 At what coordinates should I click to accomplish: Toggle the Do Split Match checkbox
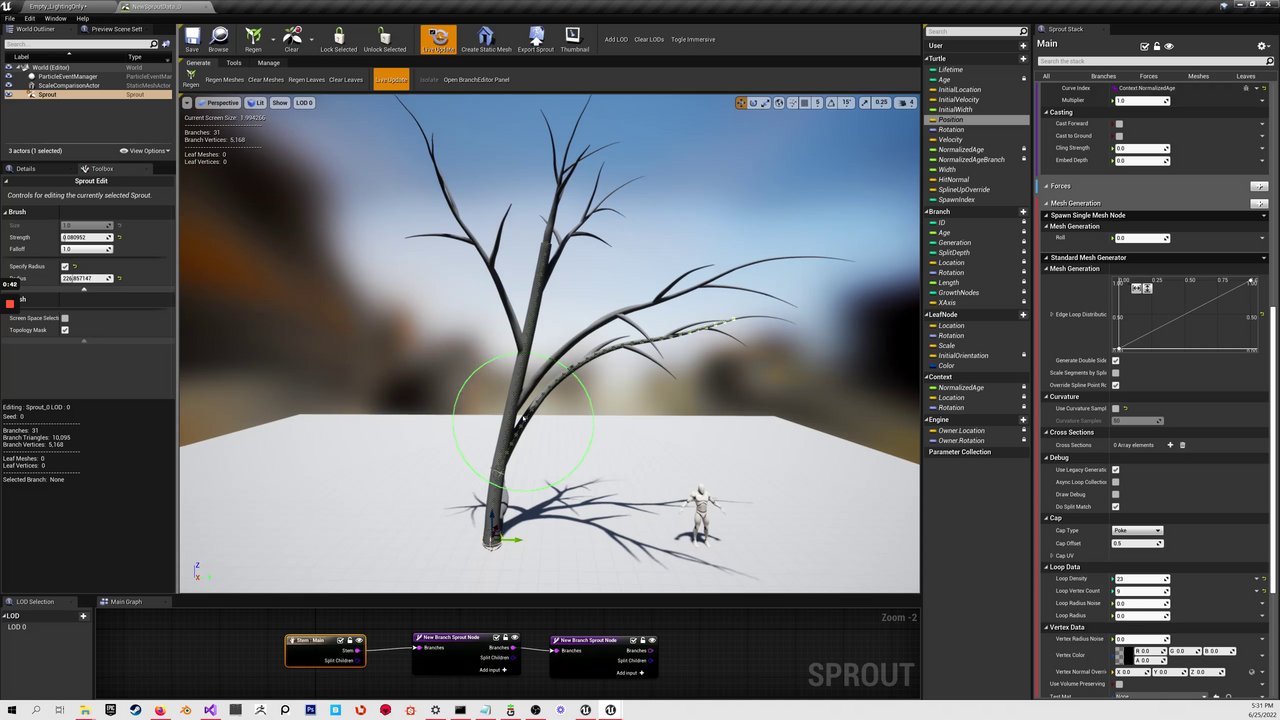coord(1115,507)
